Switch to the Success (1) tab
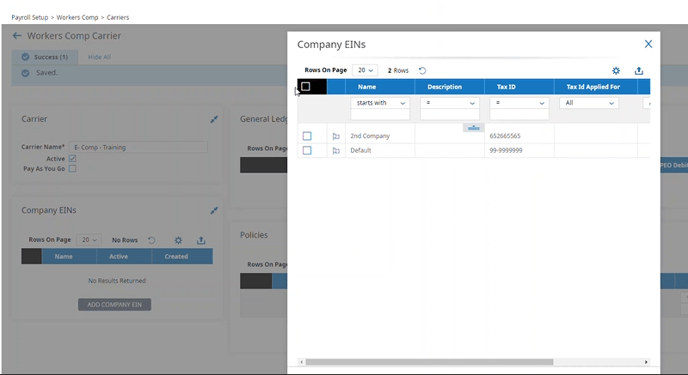The height and width of the screenshot is (375, 688). (45, 57)
